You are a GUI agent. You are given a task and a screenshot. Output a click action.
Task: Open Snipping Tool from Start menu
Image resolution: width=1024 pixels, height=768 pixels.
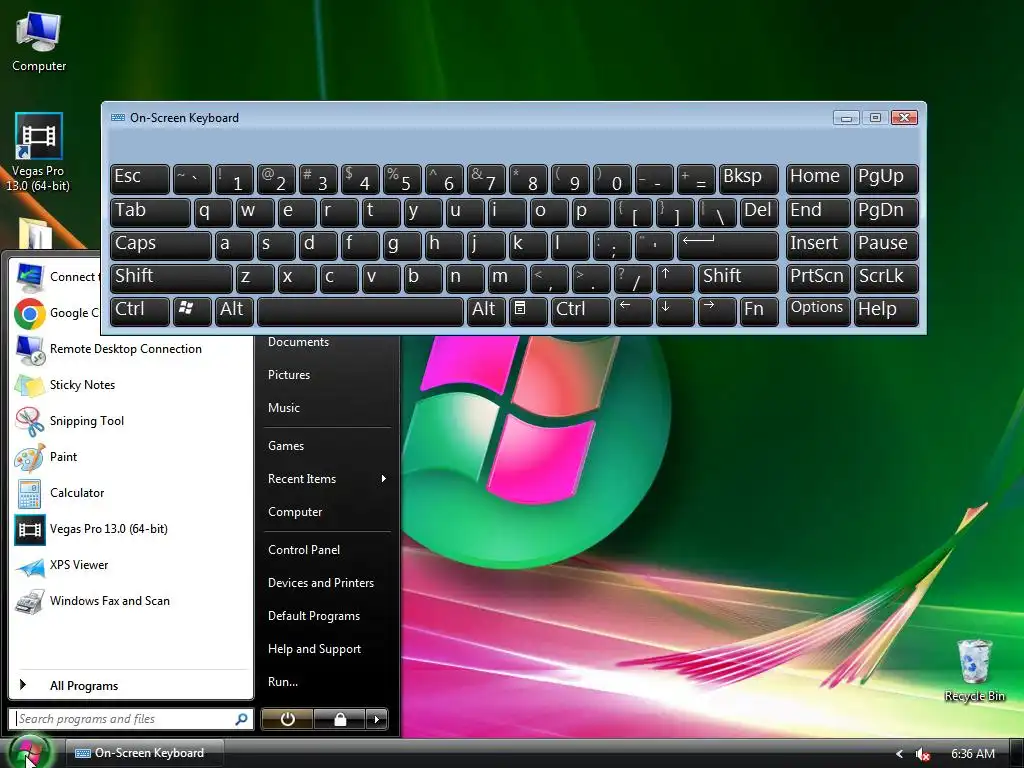click(x=129, y=421)
